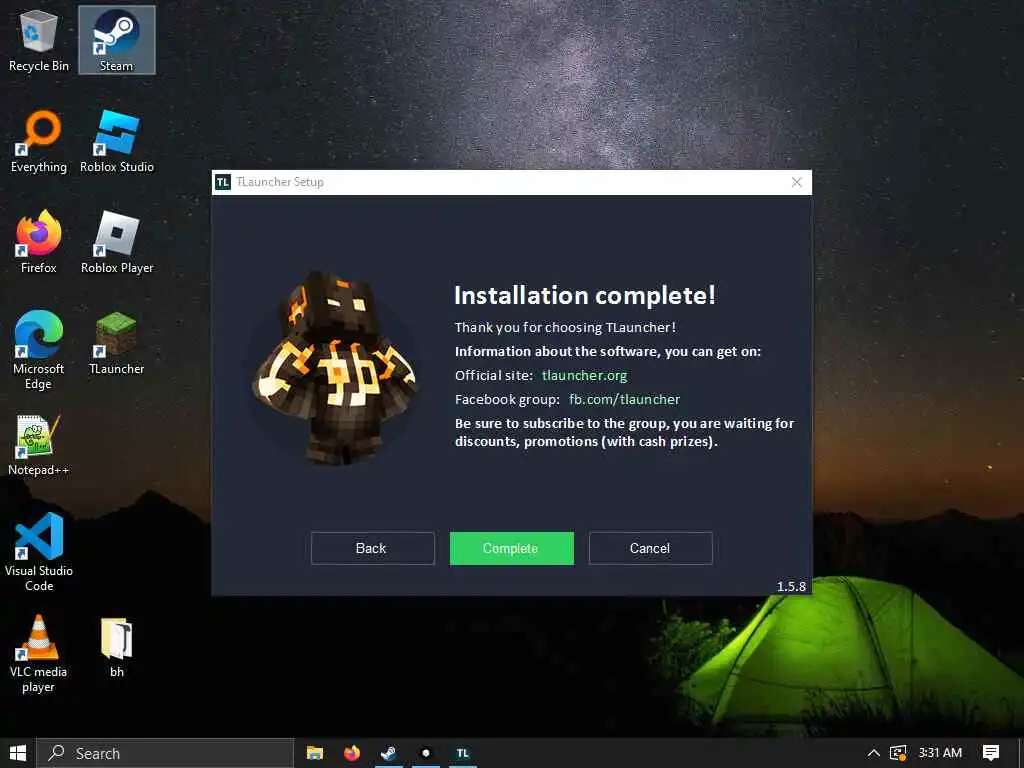
Task: Show hidden system tray icons
Action: click(x=873, y=753)
